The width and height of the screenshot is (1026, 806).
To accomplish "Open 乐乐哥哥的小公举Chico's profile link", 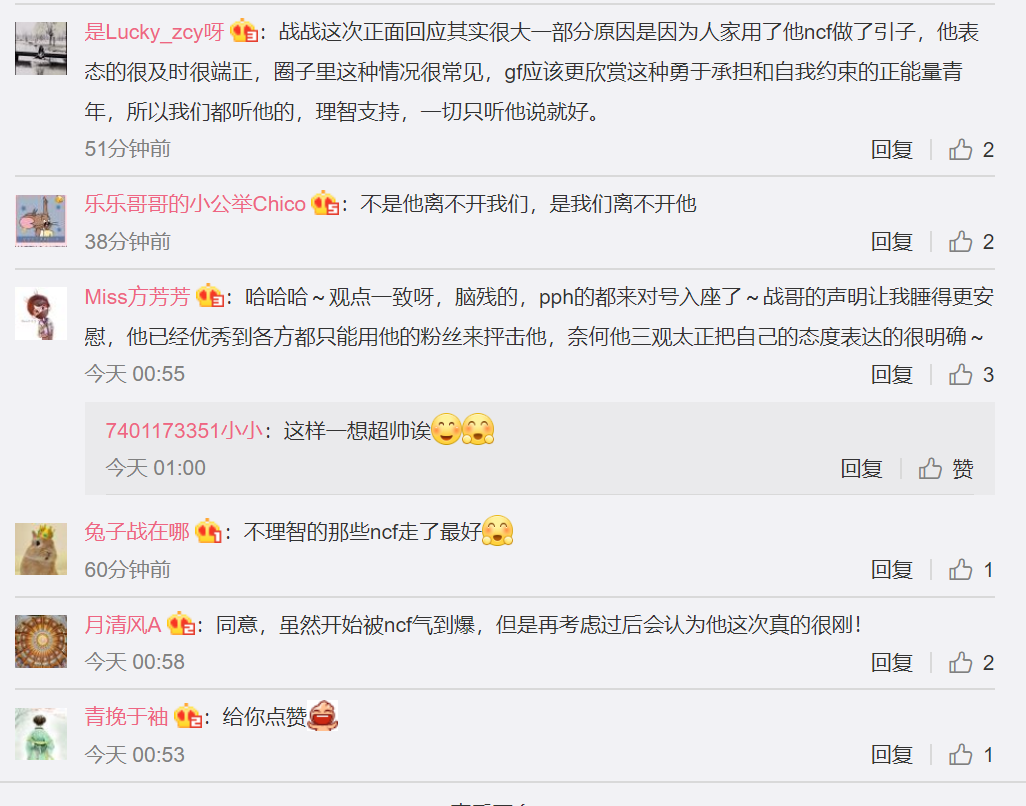I will point(195,204).
